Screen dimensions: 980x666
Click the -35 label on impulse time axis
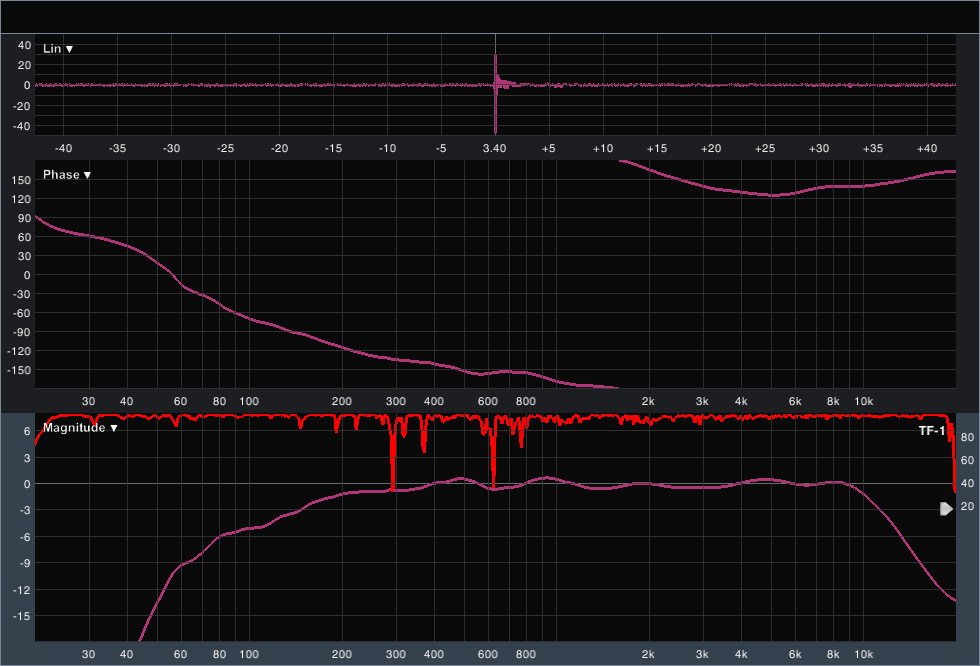(x=118, y=149)
